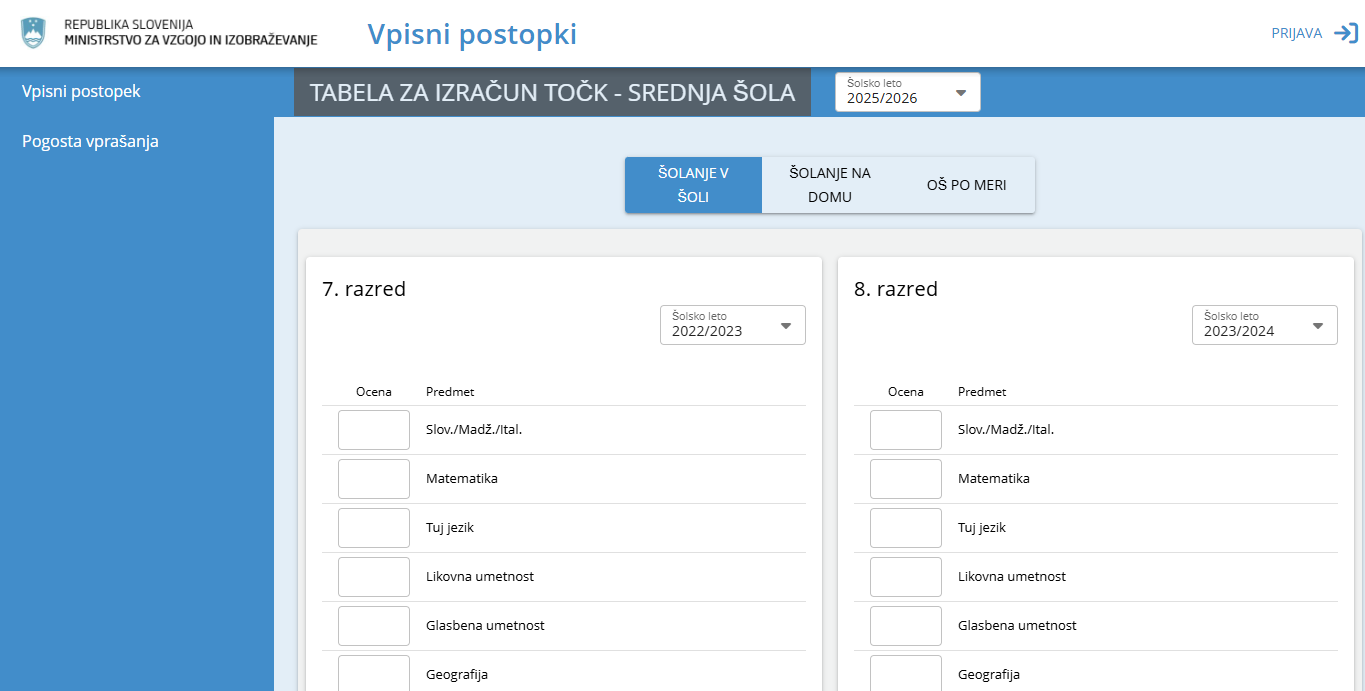
Task: Click Ocena column header in 7. razred
Action: (374, 392)
